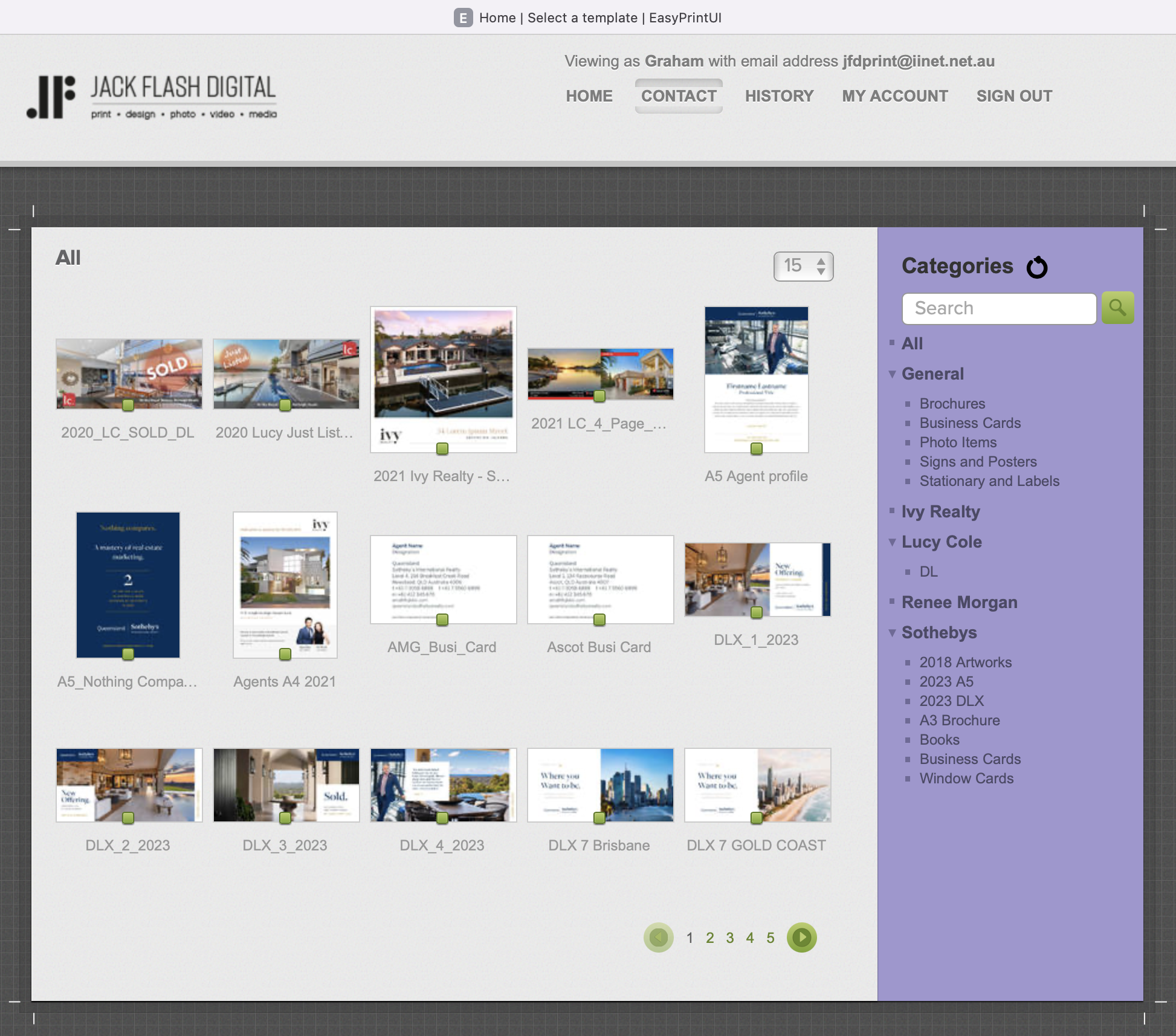Open the DLX_1_2023 template thumbnail
Image resolution: width=1176 pixels, height=1036 pixels.
[x=757, y=580]
